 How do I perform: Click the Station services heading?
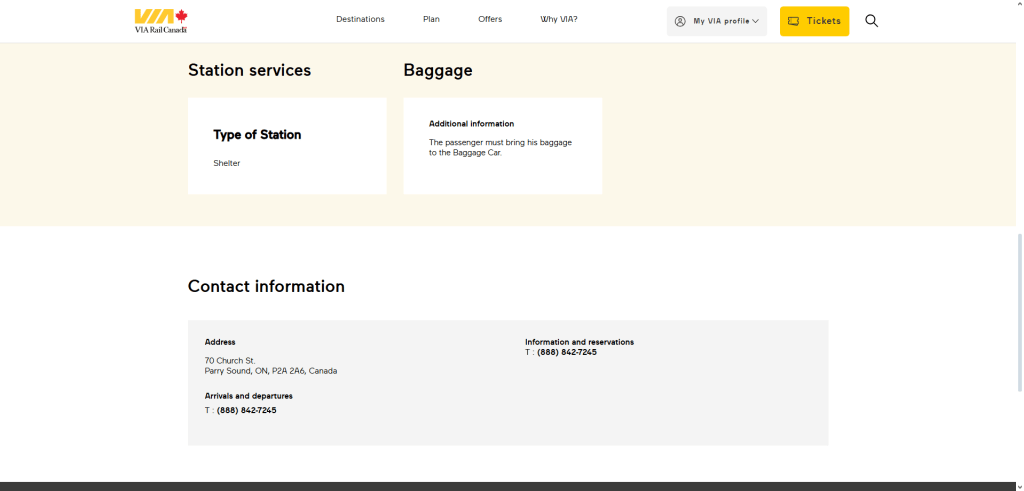(x=249, y=70)
